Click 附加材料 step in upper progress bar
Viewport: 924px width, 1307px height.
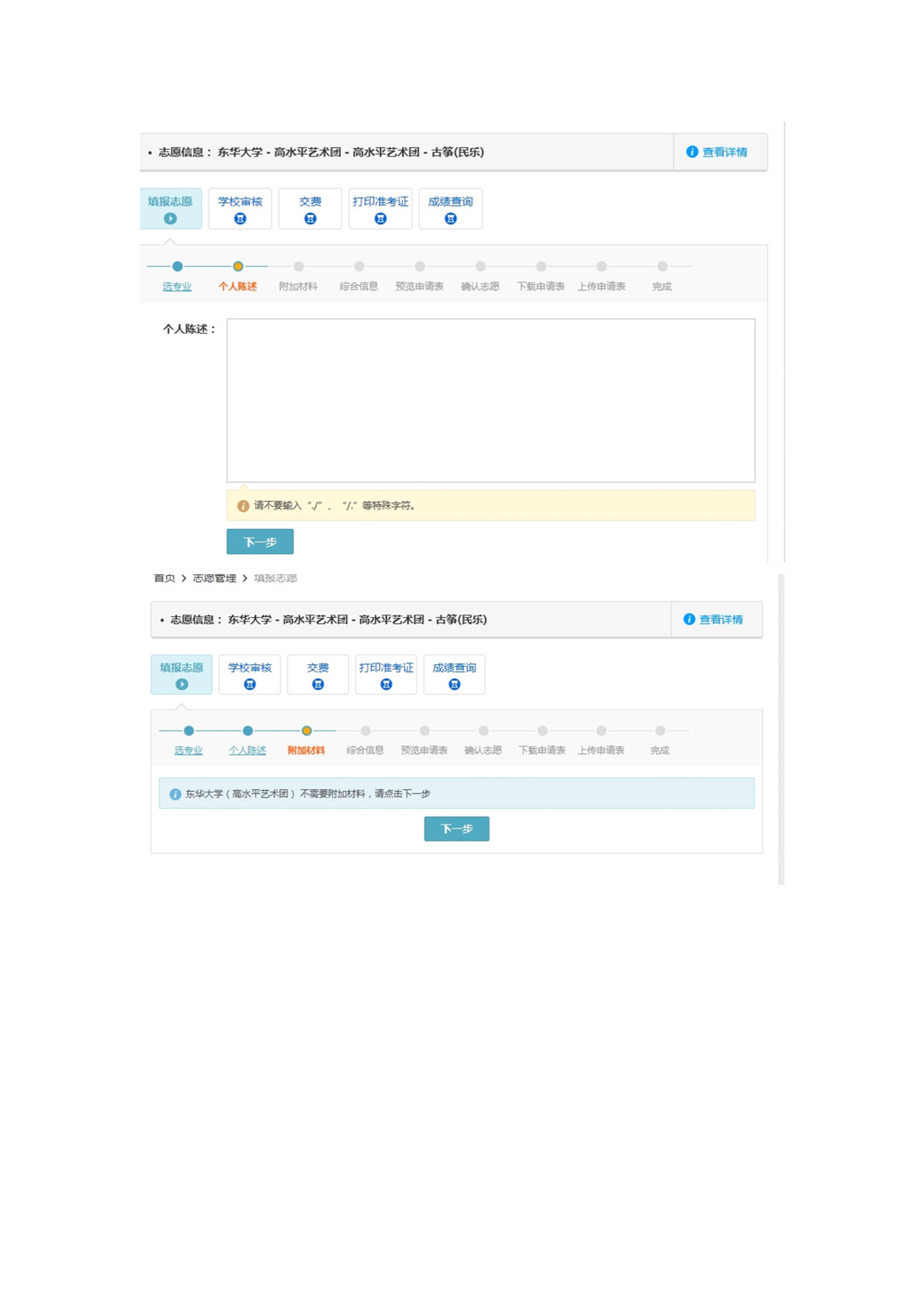(x=299, y=287)
